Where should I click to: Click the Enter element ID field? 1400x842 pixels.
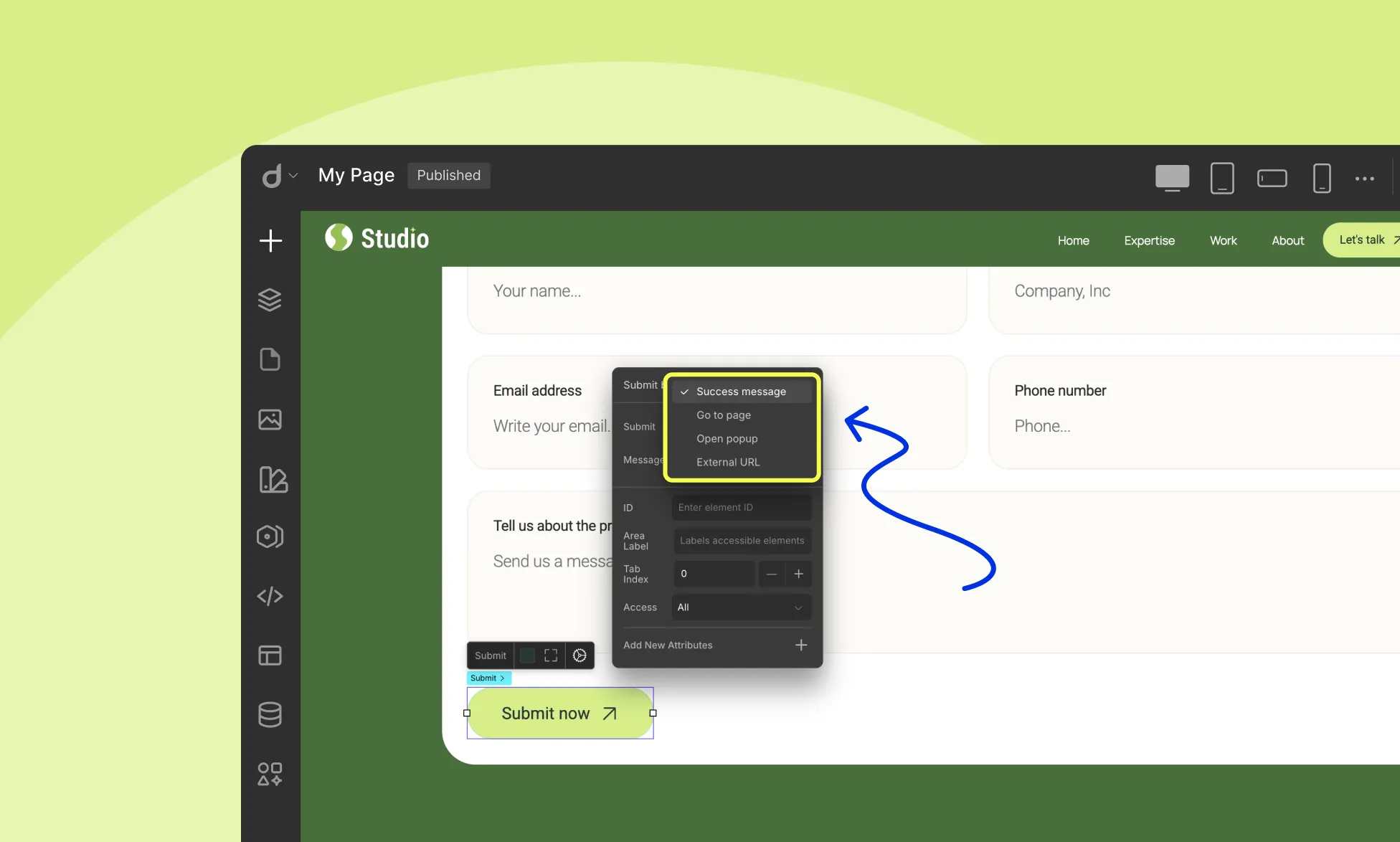[x=742, y=507]
